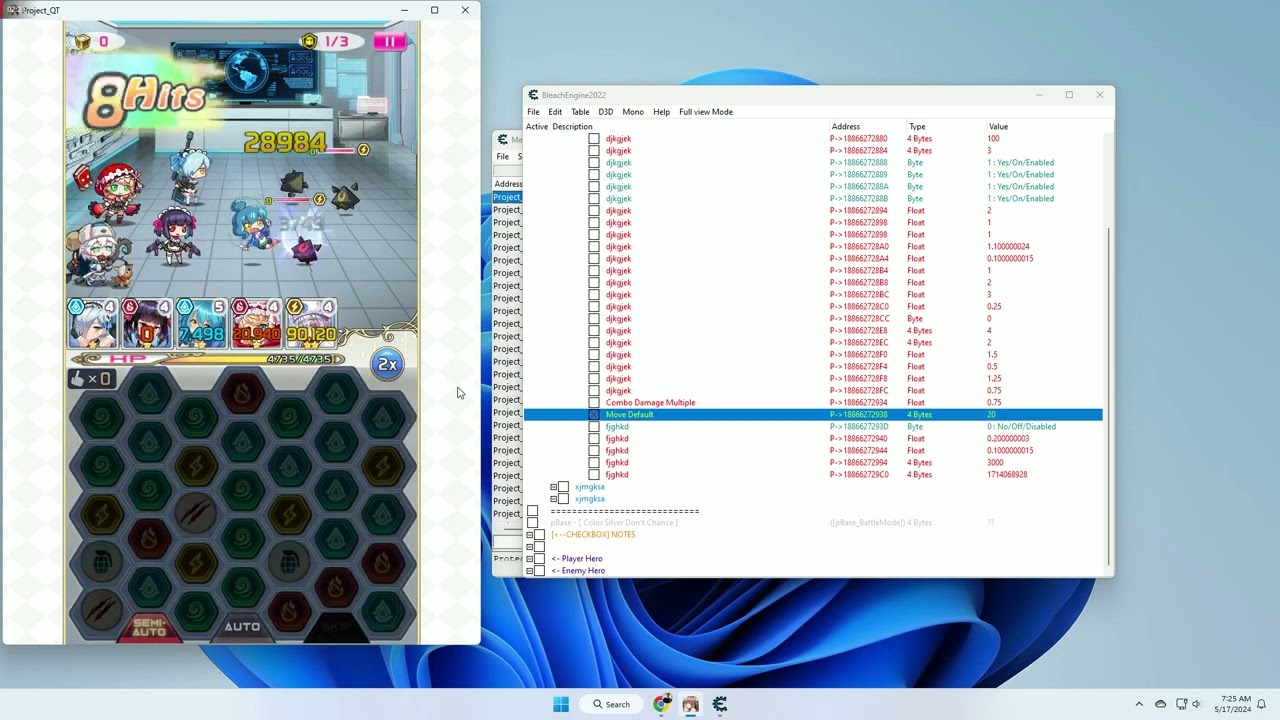This screenshot has width=1280, height=720.
Task: Collapse the [<--CHECKBOX] NOTES group
Action: point(529,535)
